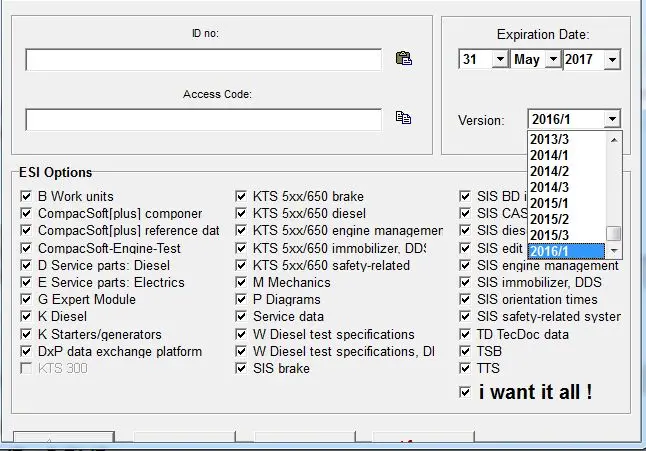This screenshot has width=646, height=451.
Task: Toggle SIS safety-related system checkbox
Action: point(465,316)
